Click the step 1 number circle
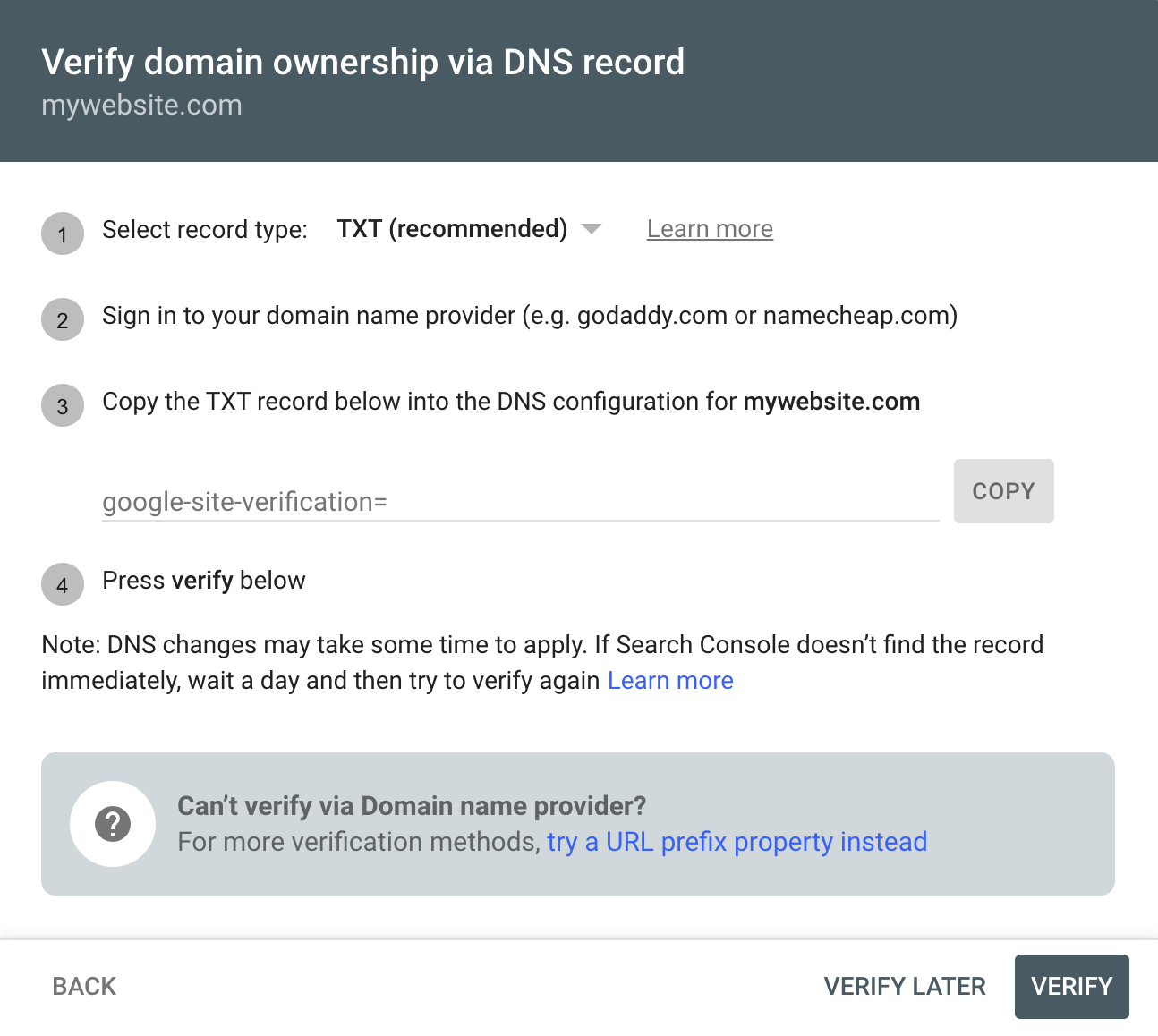Viewport: 1158px width, 1036px height. point(63,234)
